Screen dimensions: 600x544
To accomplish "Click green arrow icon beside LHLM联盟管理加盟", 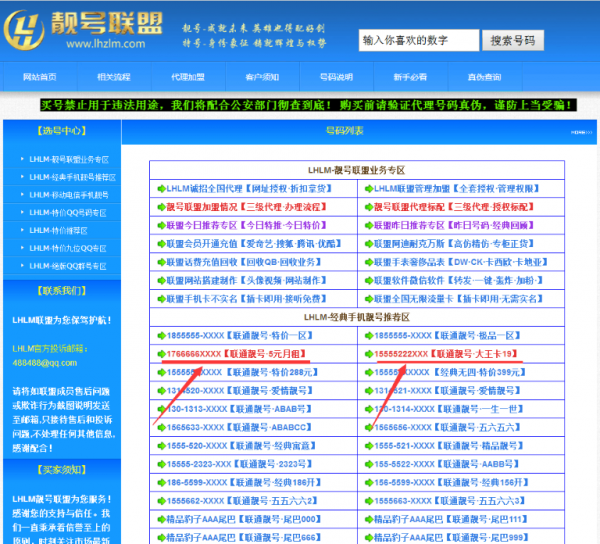I will [369, 189].
